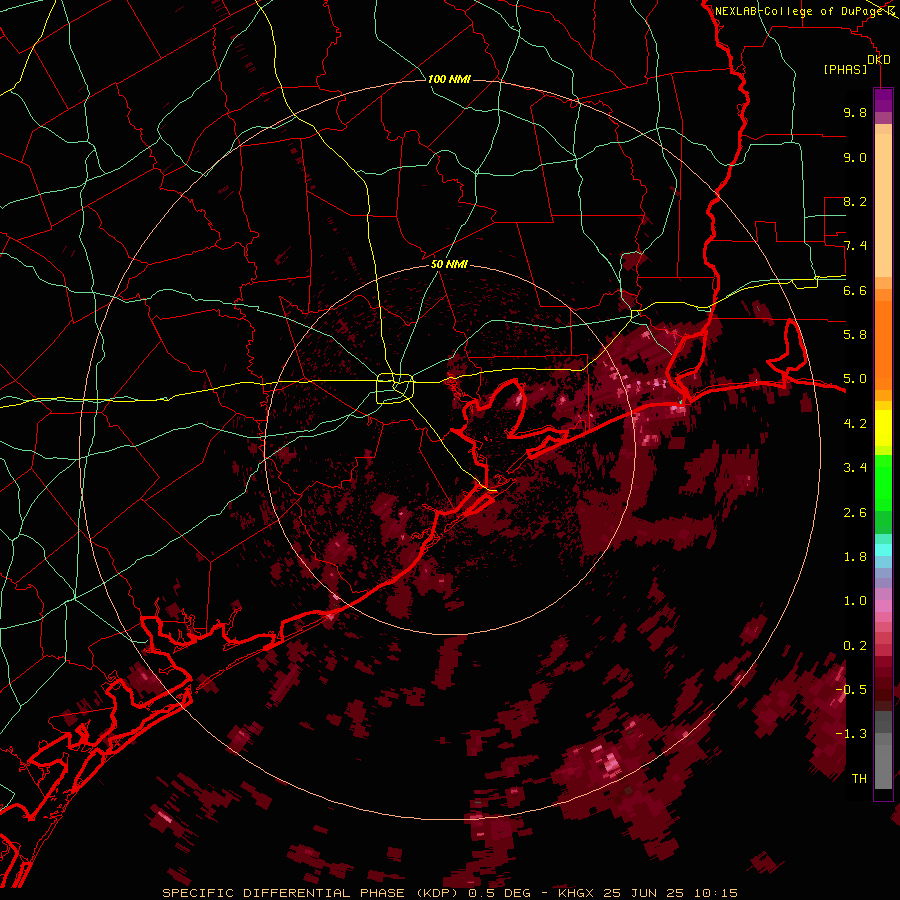Click the 9.8 legend value

coord(855,112)
